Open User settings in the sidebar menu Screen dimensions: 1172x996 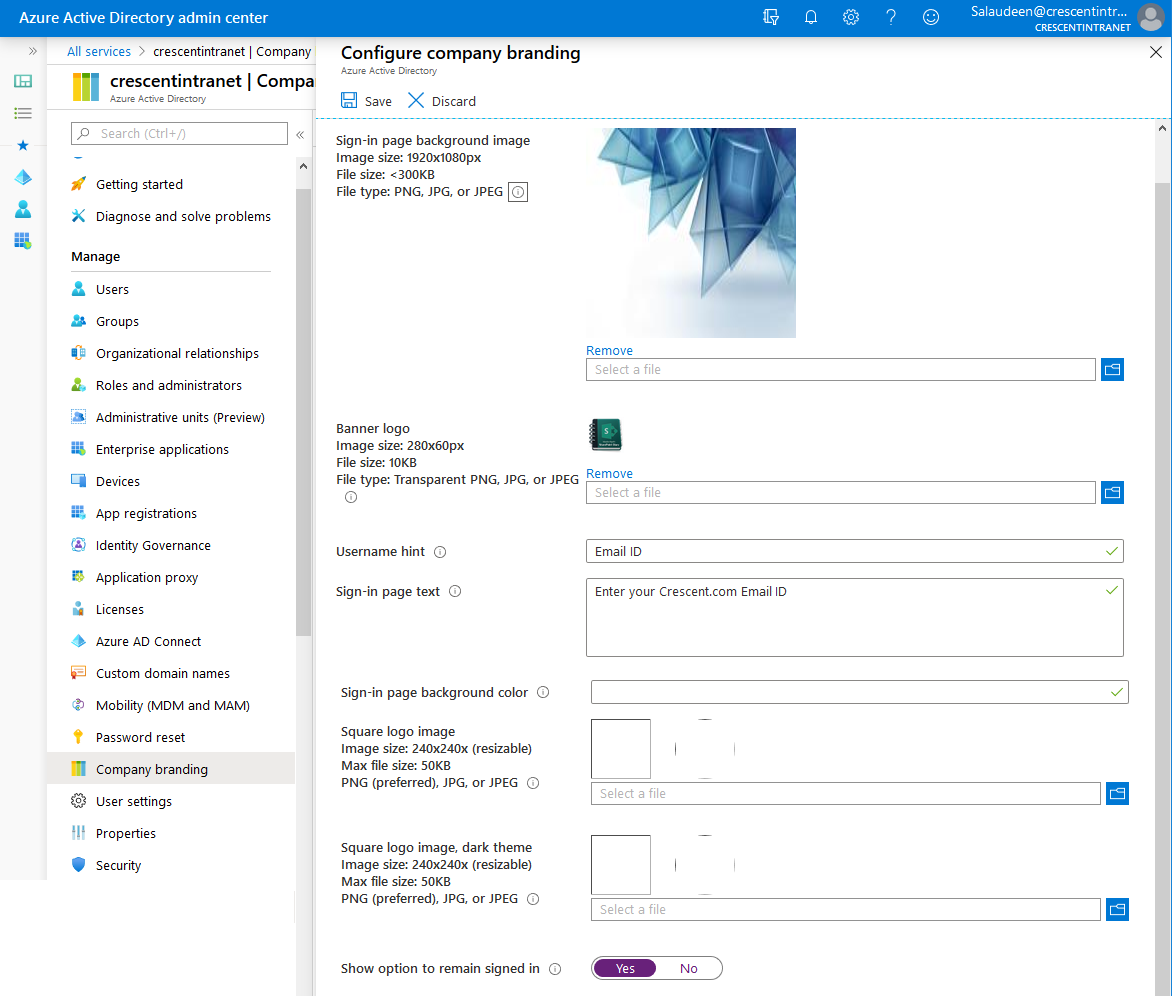click(132, 800)
